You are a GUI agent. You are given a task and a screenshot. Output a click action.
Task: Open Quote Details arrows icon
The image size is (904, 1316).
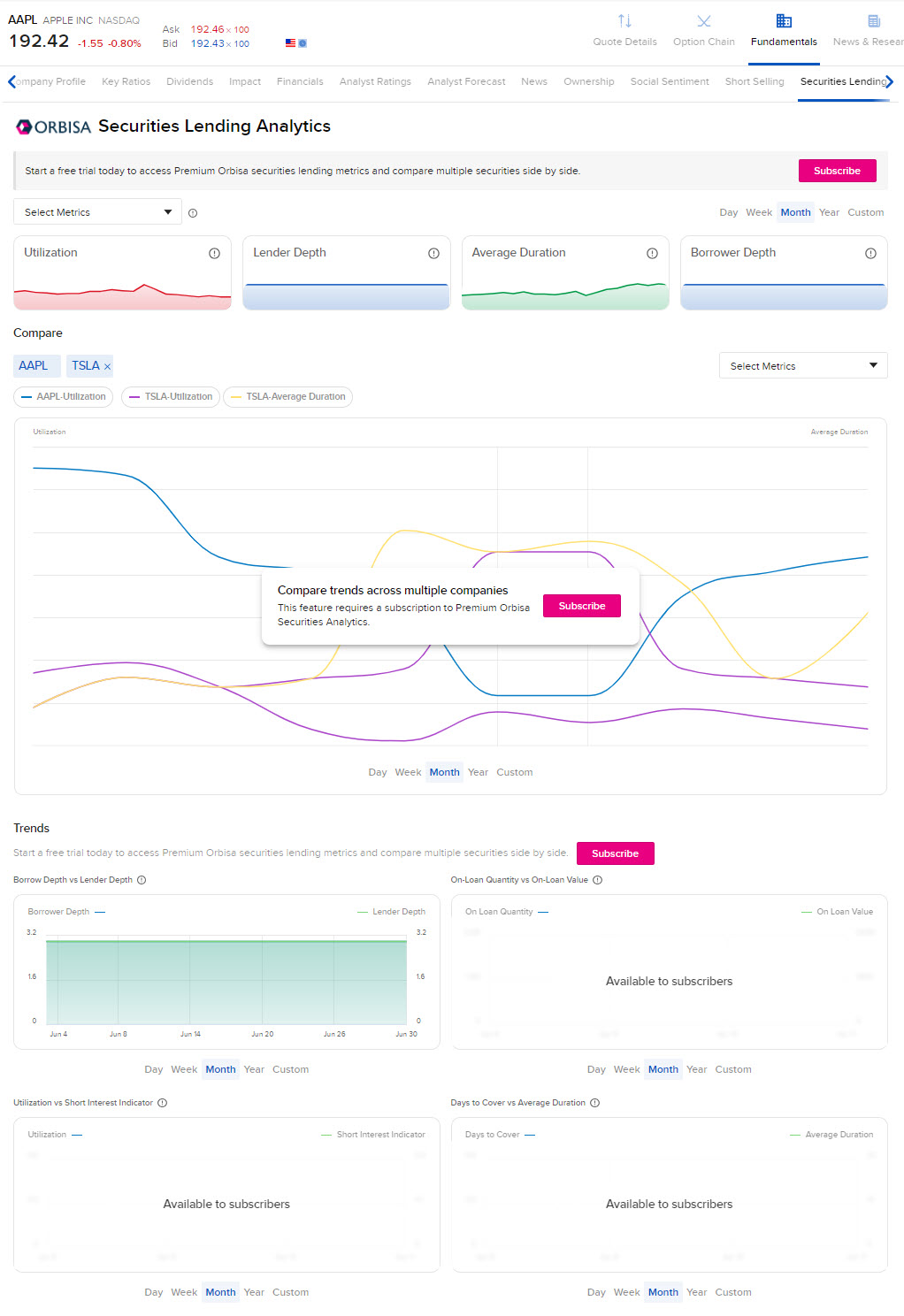624,21
